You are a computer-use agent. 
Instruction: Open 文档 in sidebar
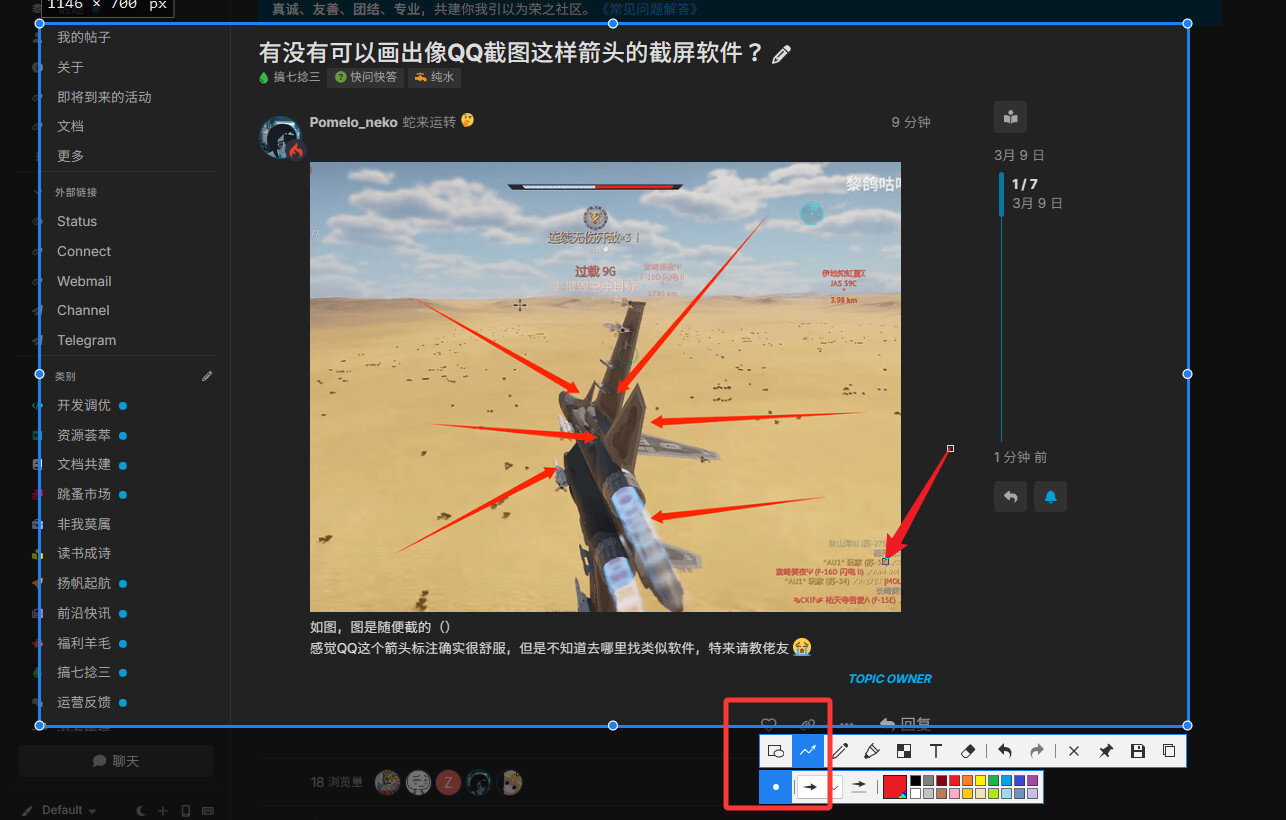71,126
